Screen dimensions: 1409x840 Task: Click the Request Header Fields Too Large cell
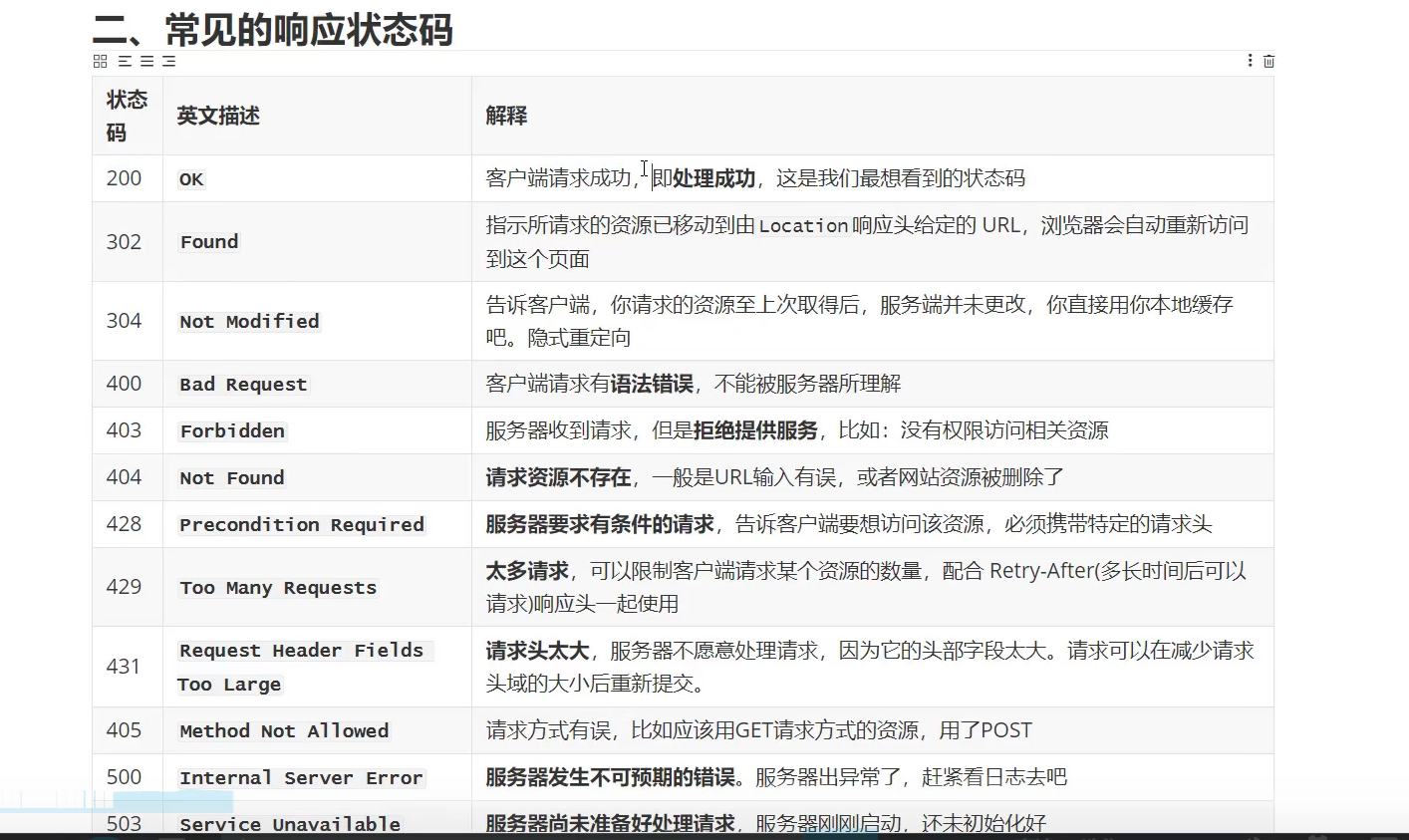[317, 667]
